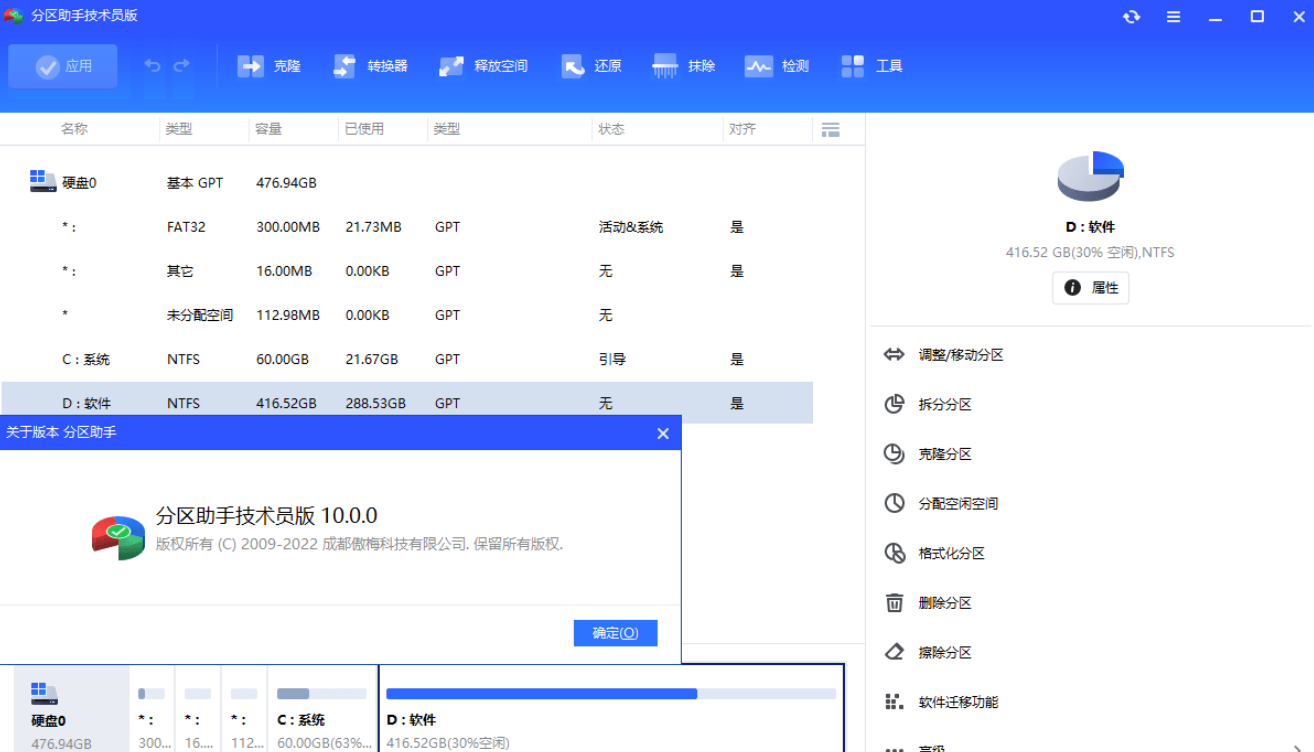Click the D: usage bar in disk map

pos(611,693)
